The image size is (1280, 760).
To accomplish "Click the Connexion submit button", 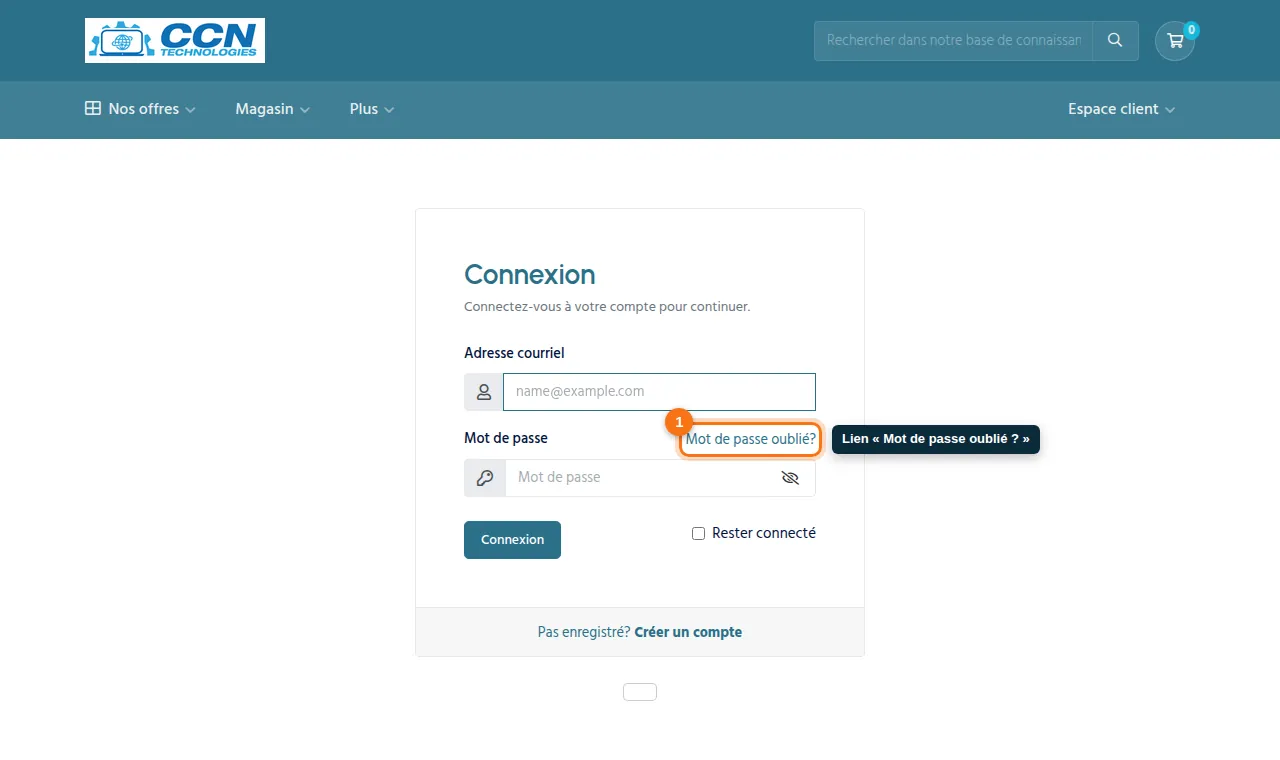I will pyautogui.click(x=512, y=540).
